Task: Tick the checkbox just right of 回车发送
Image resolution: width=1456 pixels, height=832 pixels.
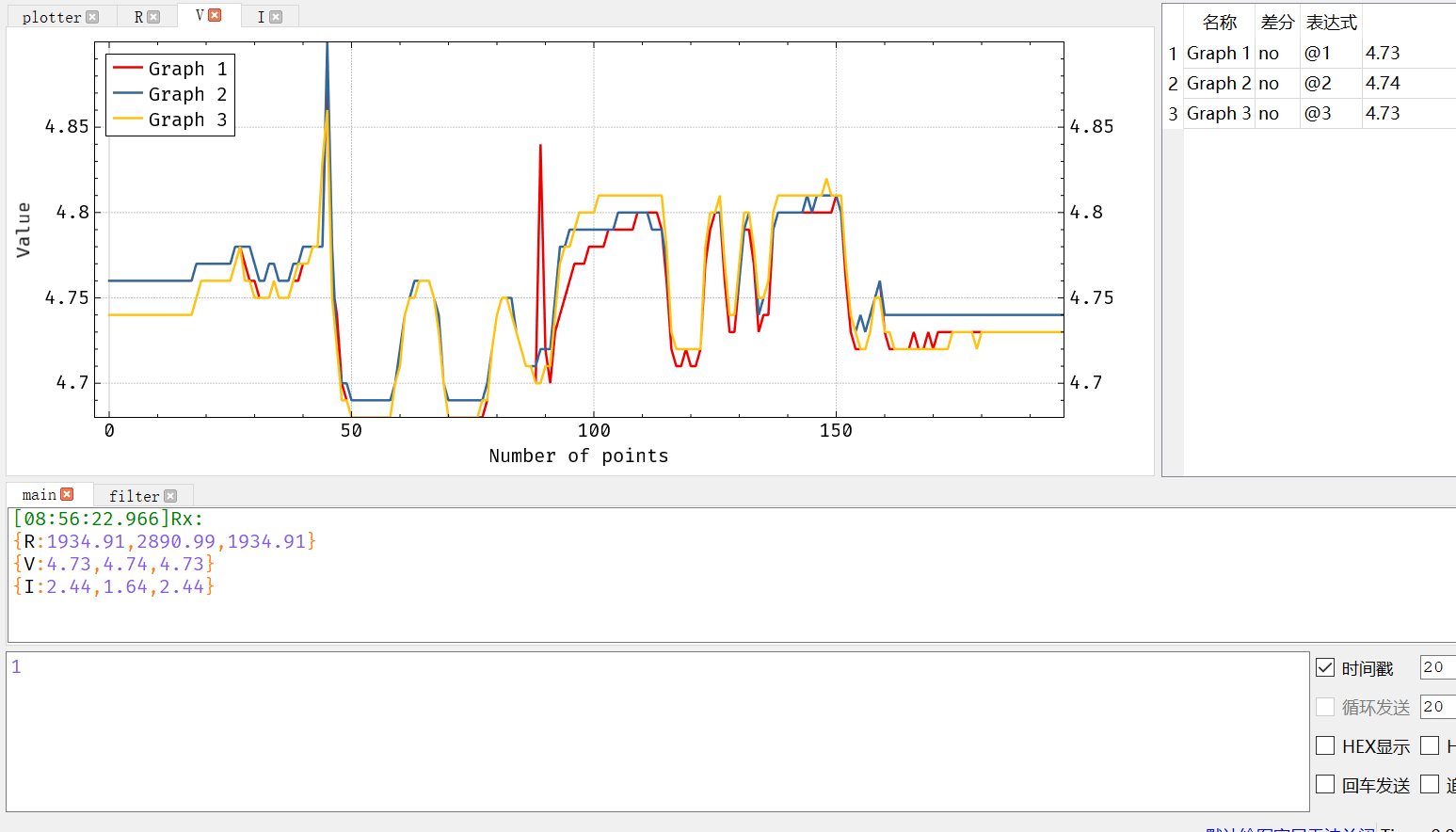Action: 1430,784
